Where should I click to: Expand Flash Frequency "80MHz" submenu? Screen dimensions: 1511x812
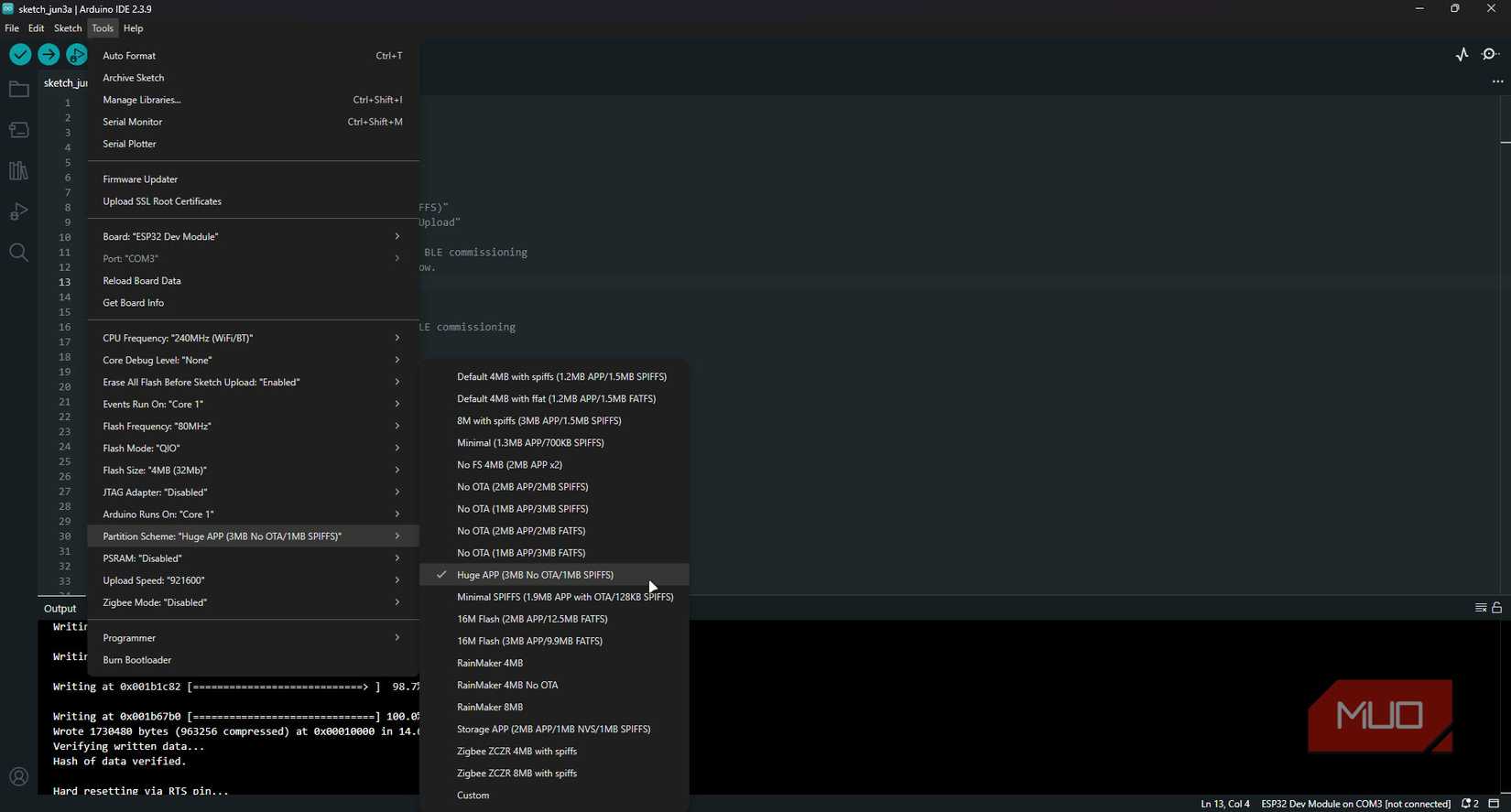(x=253, y=426)
